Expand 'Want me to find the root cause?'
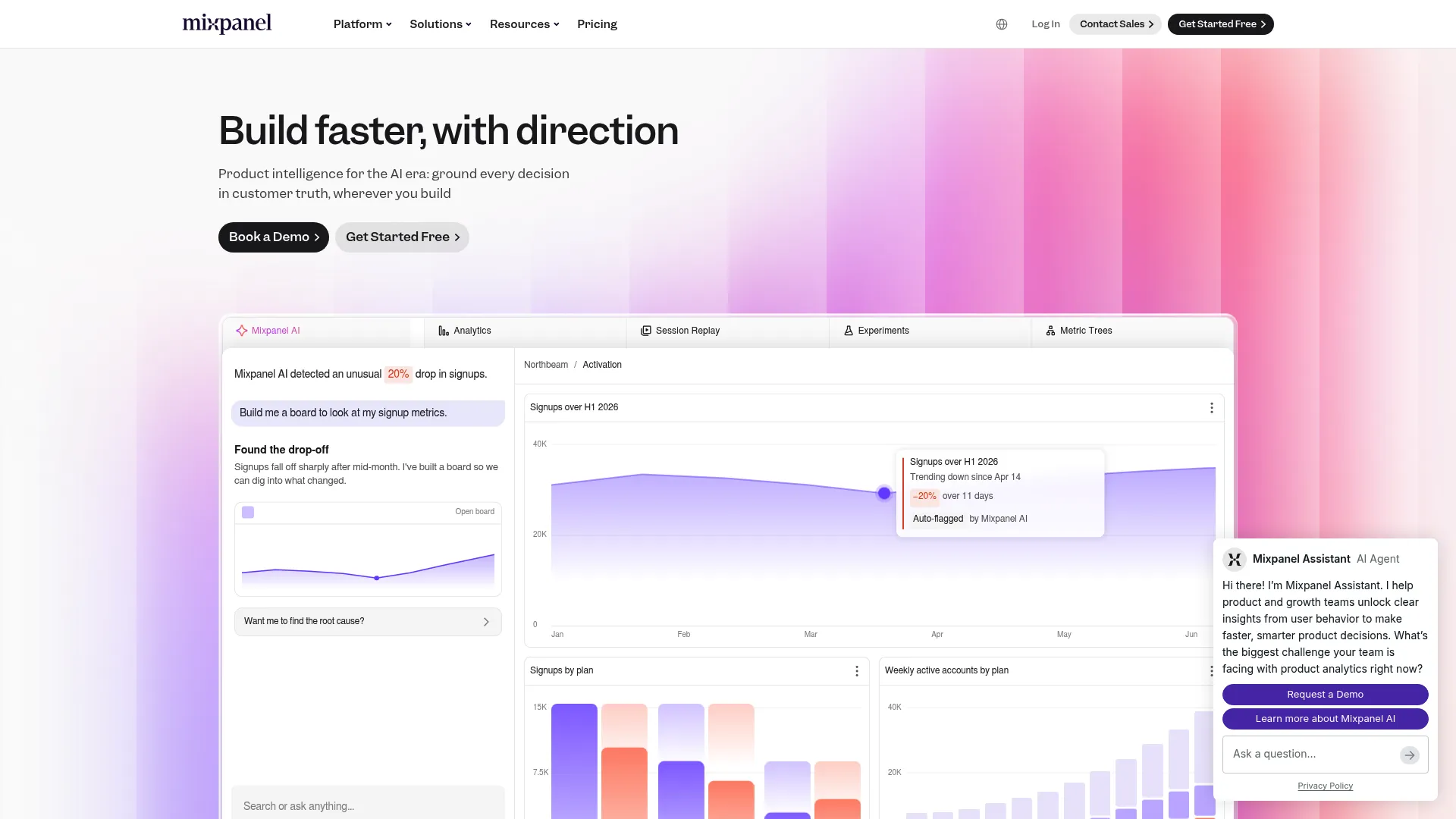1456x819 pixels. click(368, 622)
